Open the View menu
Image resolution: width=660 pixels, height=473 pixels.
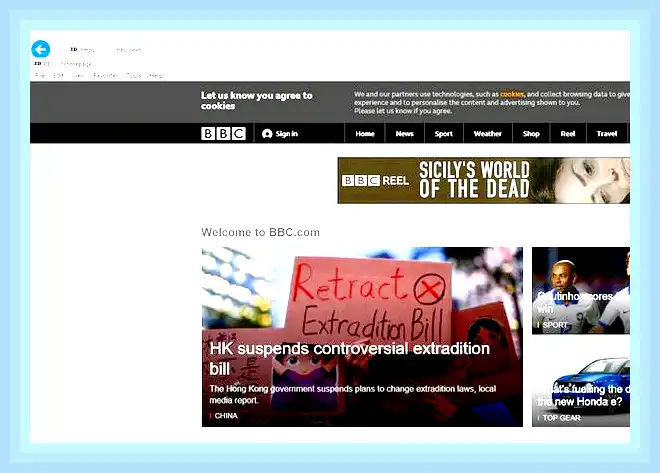coord(78,75)
